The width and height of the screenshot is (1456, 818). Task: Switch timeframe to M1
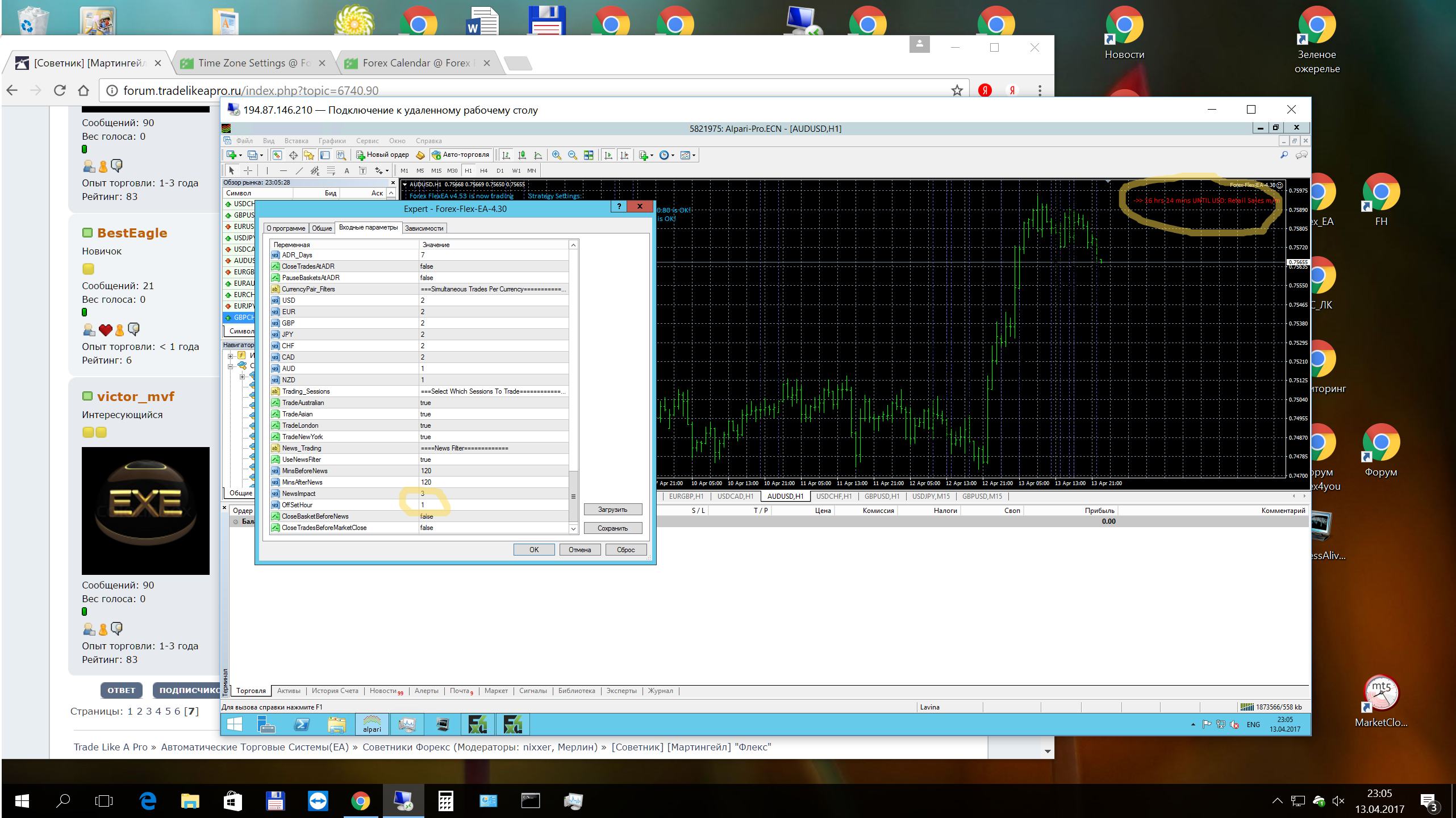click(x=404, y=170)
